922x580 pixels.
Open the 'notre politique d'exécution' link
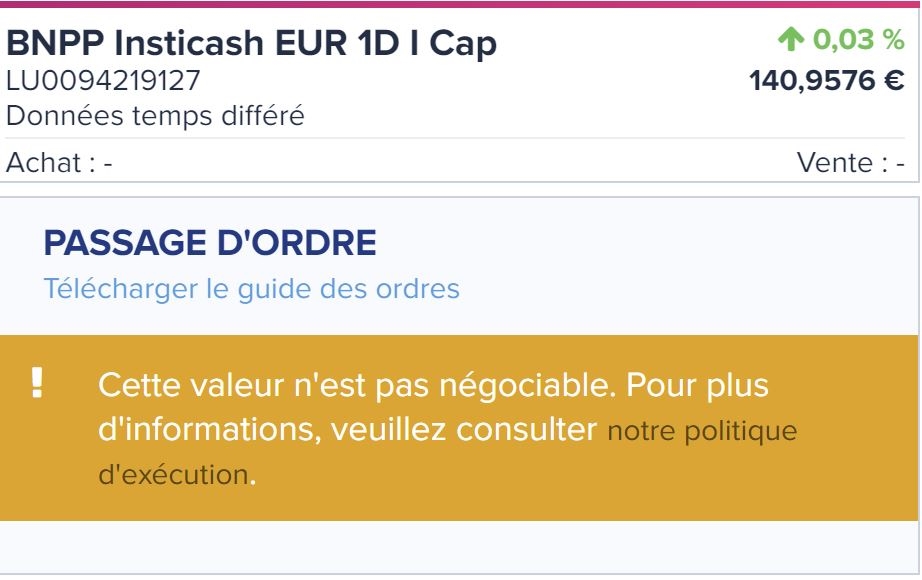(x=702, y=431)
